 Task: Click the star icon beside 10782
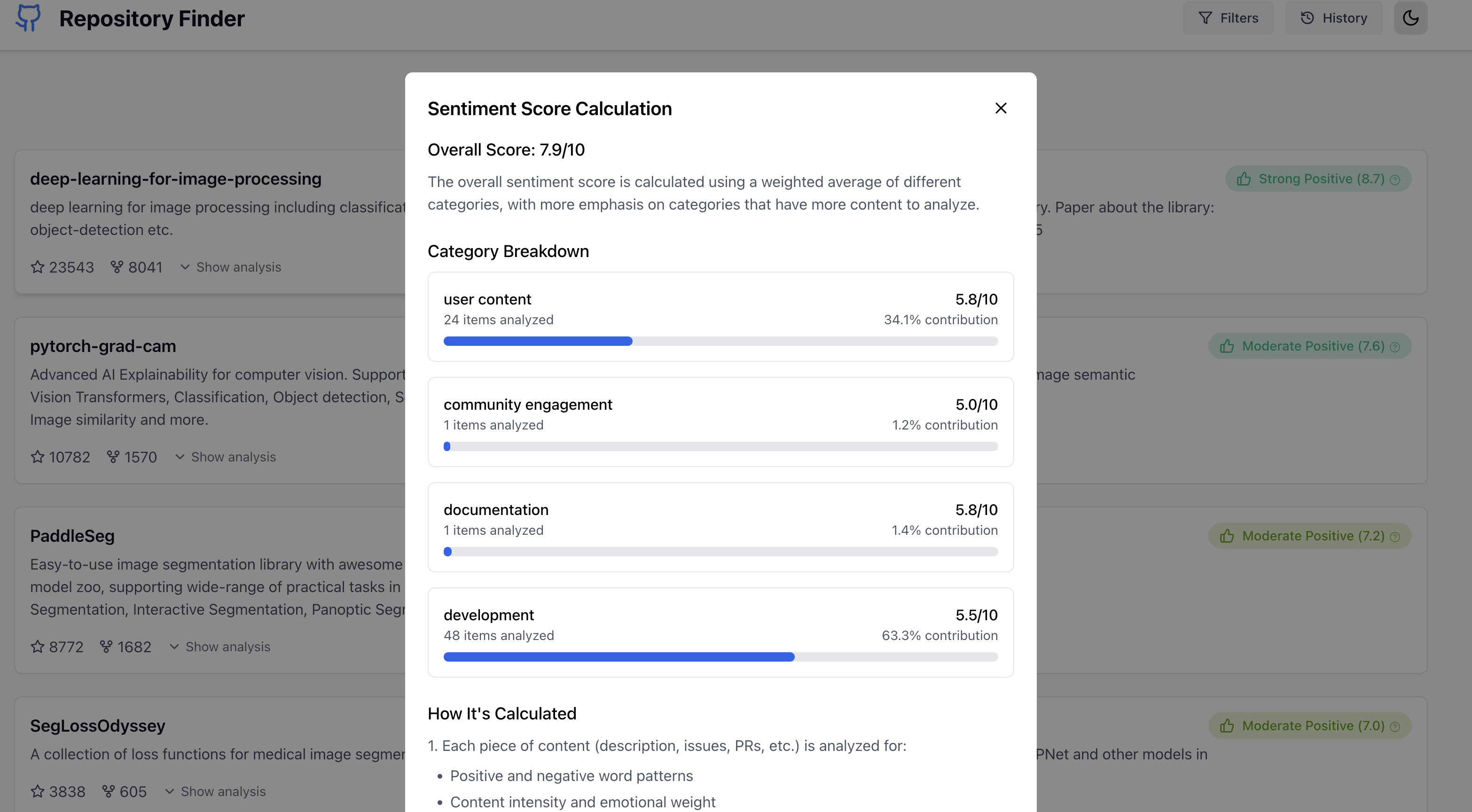pyautogui.click(x=38, y=457)
